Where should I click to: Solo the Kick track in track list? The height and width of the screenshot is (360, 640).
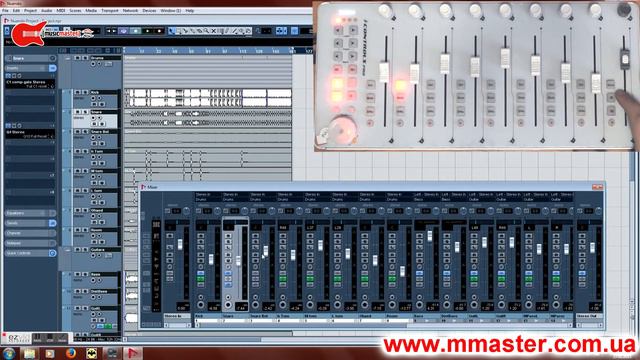coord(85,93)
